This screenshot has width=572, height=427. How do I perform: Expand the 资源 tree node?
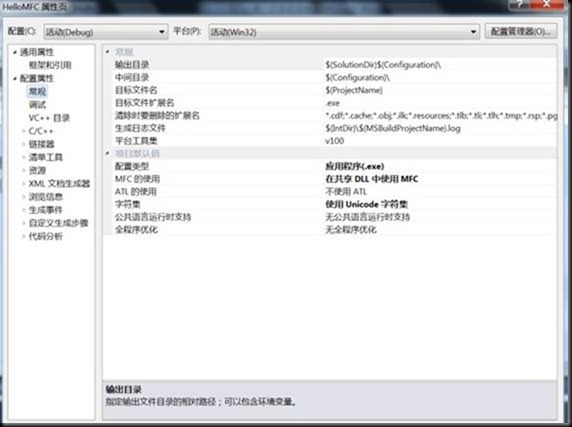click(x=24, y=170)
